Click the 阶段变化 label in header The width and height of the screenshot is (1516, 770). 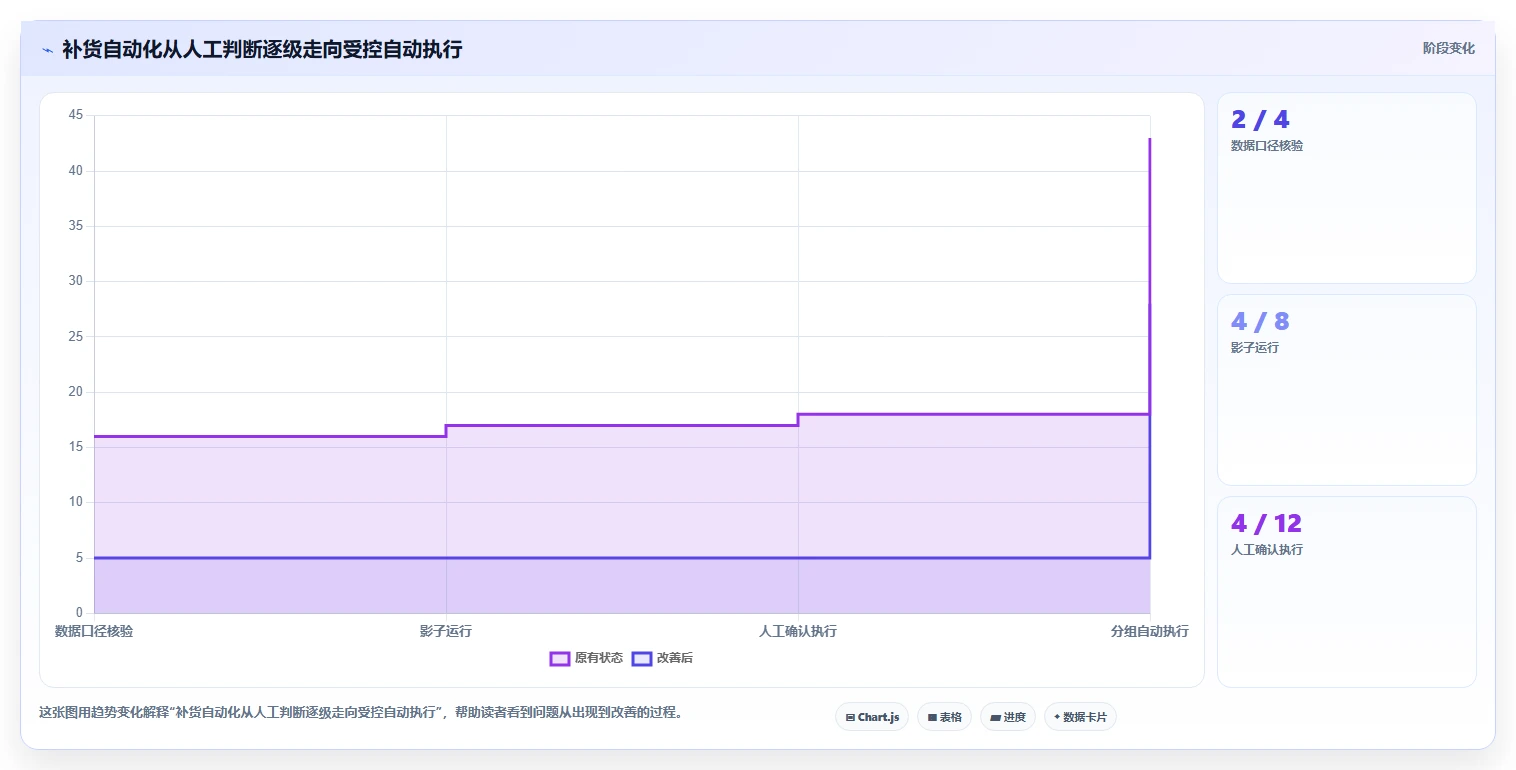click(1449, 48)
